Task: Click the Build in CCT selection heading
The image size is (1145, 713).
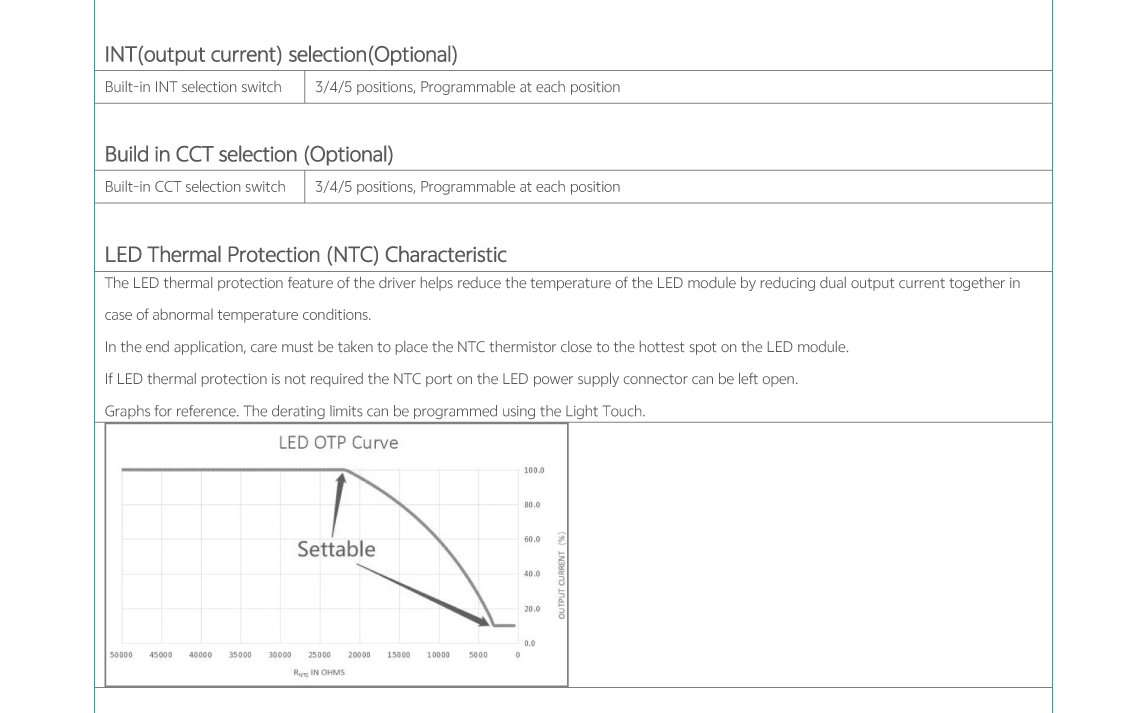Action: (x=249, y=154)
